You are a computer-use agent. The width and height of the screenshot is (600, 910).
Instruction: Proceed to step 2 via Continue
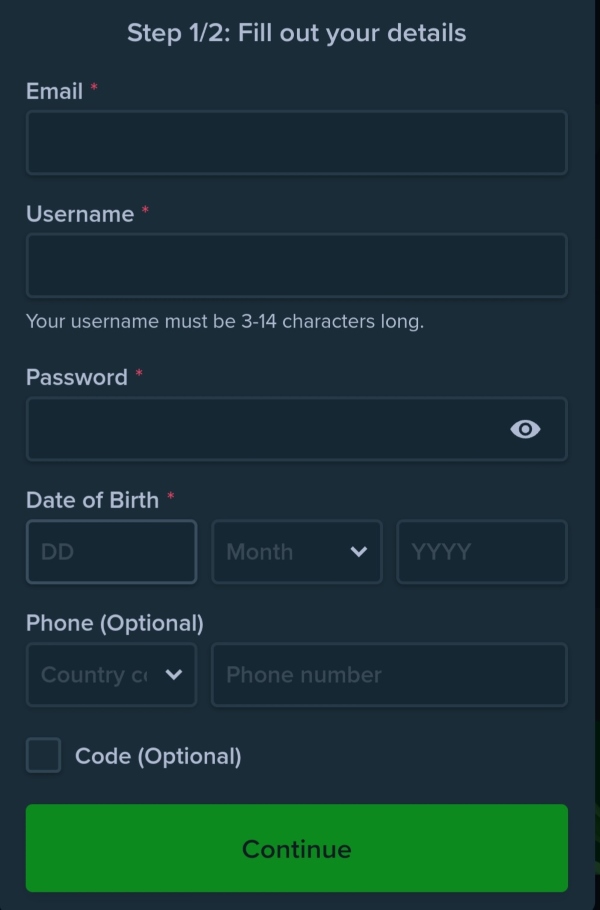click(x=296, y=847)
